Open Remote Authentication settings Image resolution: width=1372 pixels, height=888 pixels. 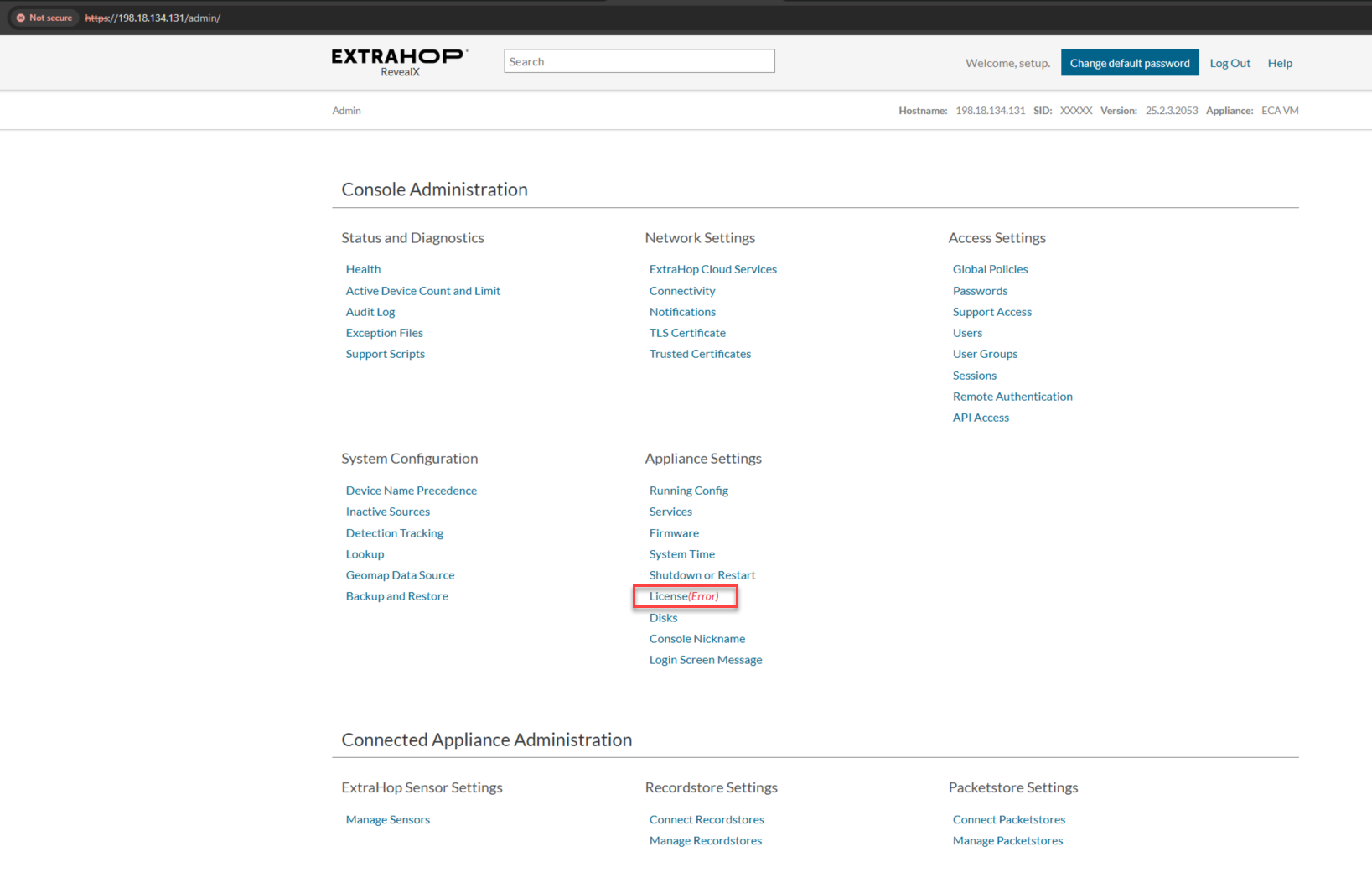pos(1012,397)
